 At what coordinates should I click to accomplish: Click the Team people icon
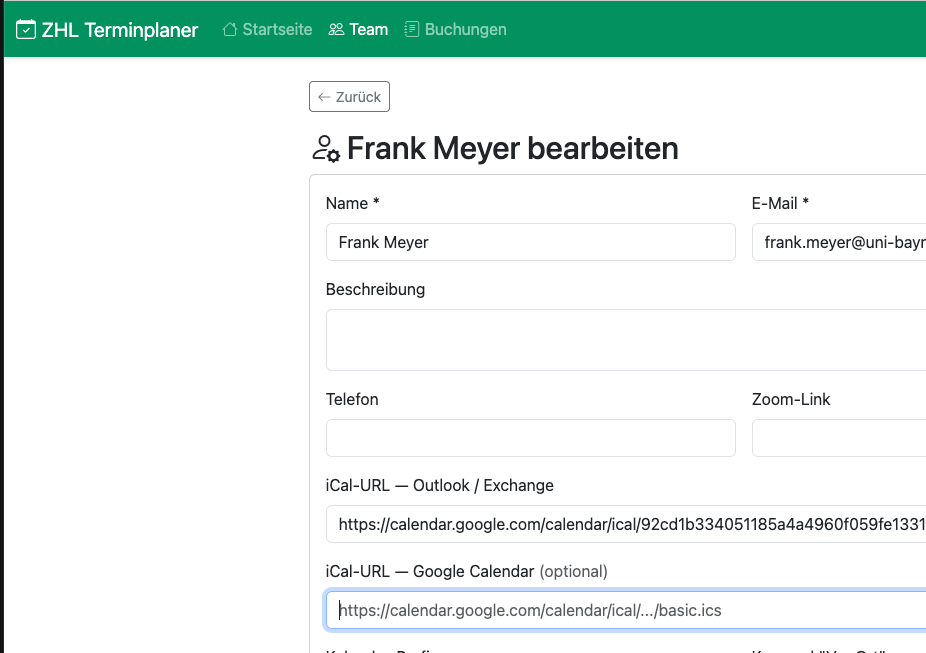336,29
